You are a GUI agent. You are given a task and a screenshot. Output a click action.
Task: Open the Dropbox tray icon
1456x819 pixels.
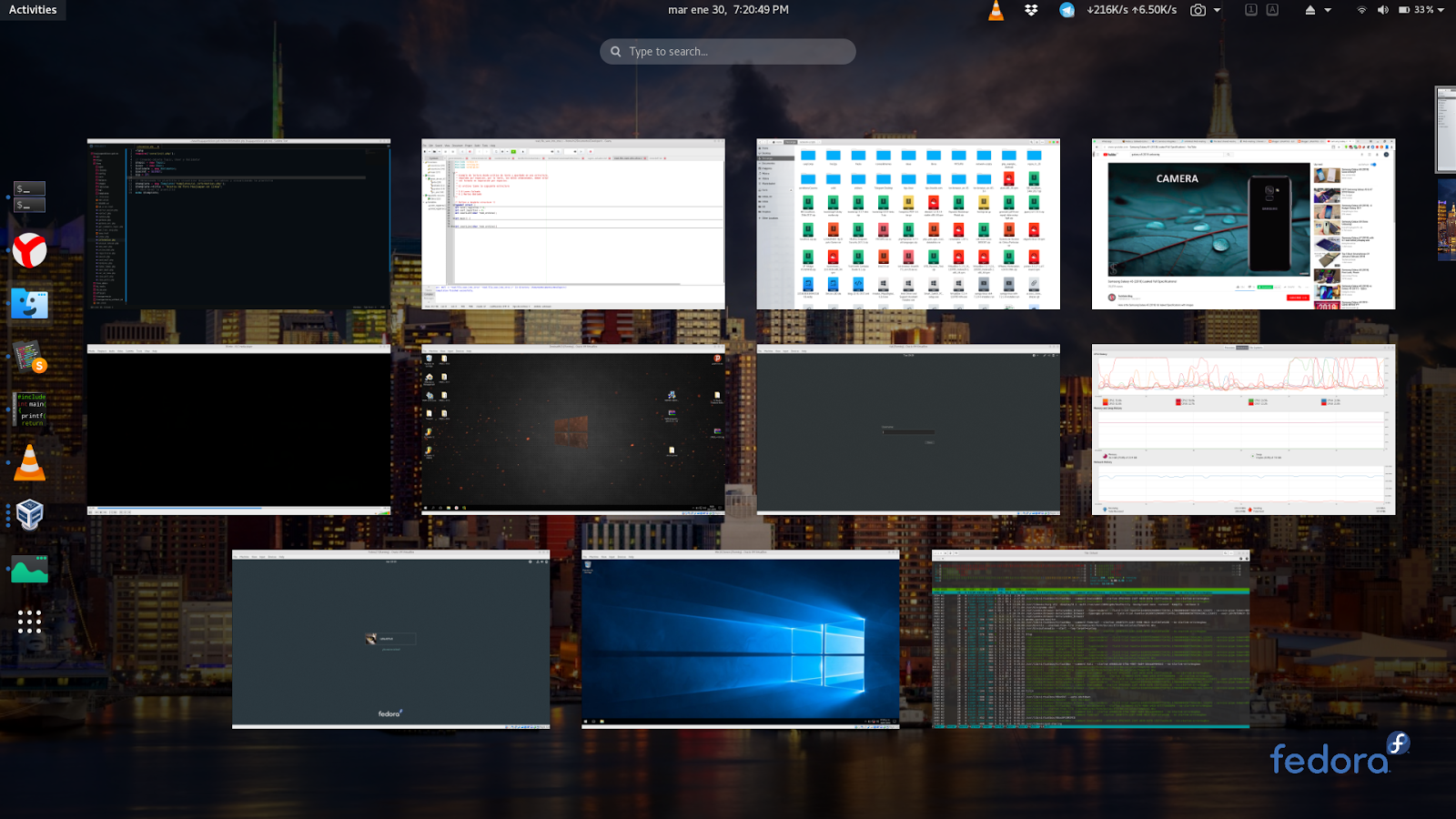pos(1031,10)
